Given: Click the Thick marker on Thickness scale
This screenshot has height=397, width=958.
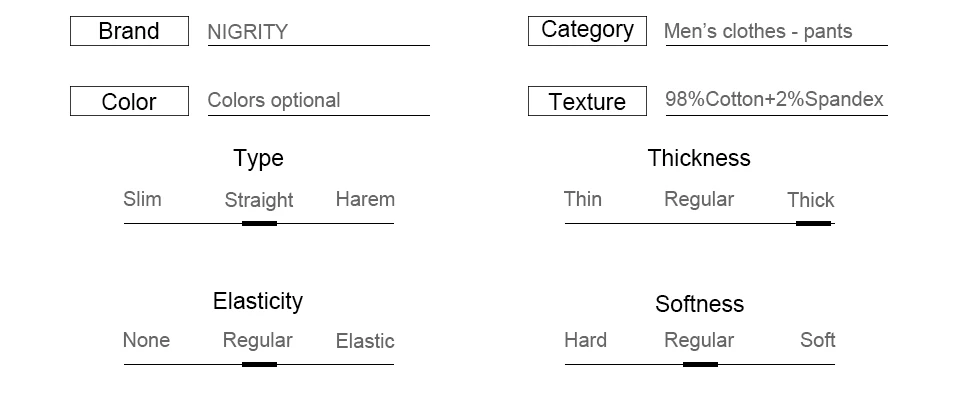Looking at the screenshot, I should point(813,224).
